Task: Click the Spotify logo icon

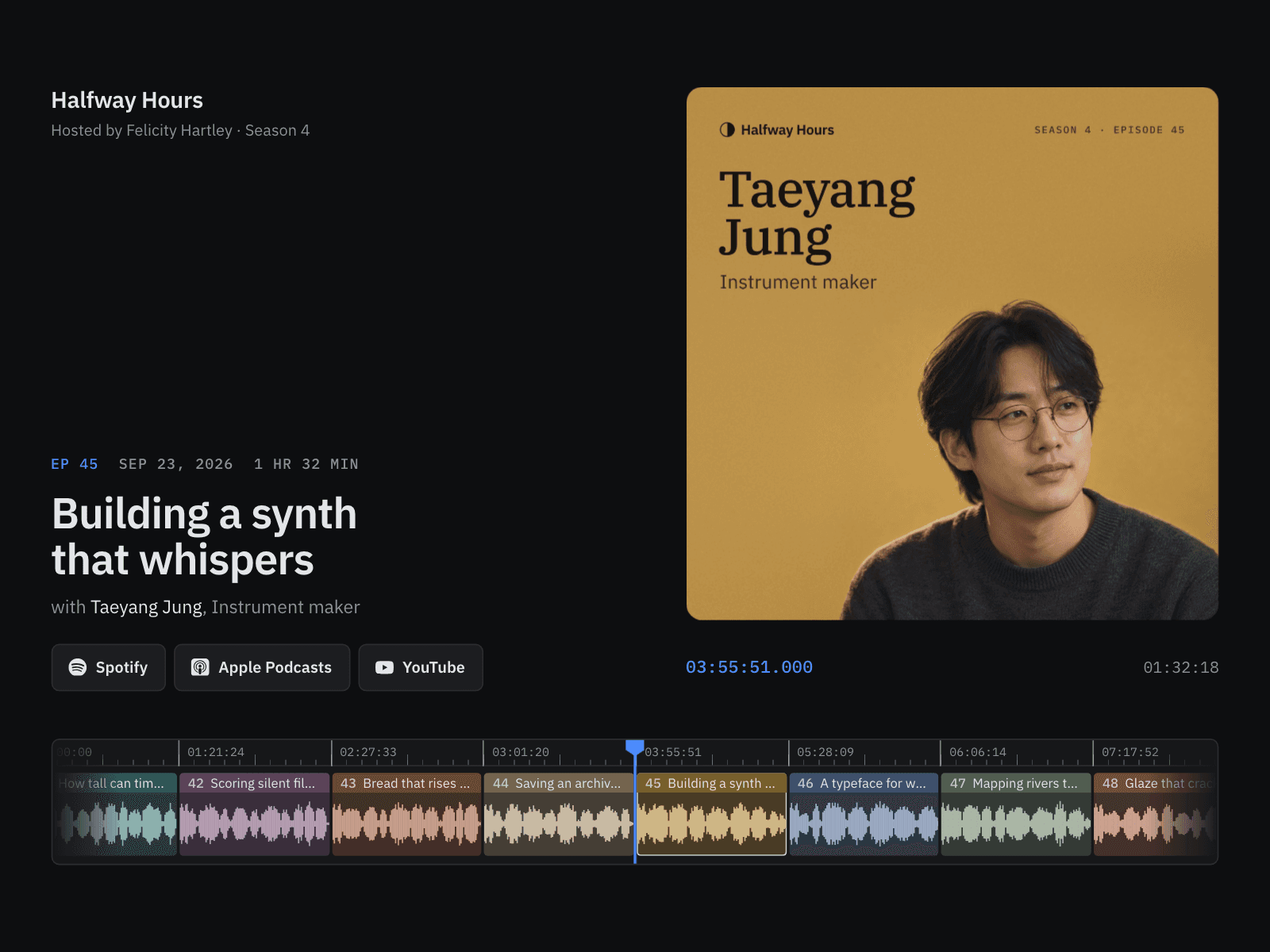Action: tap(77, 667)
